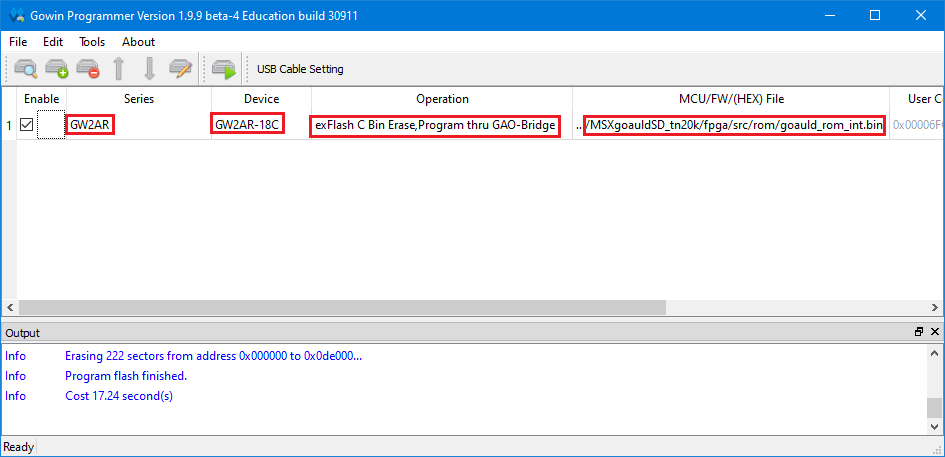Select the exFlash C Bin Erase operation cell
945x457 pixels.
[x=442, y=125]
